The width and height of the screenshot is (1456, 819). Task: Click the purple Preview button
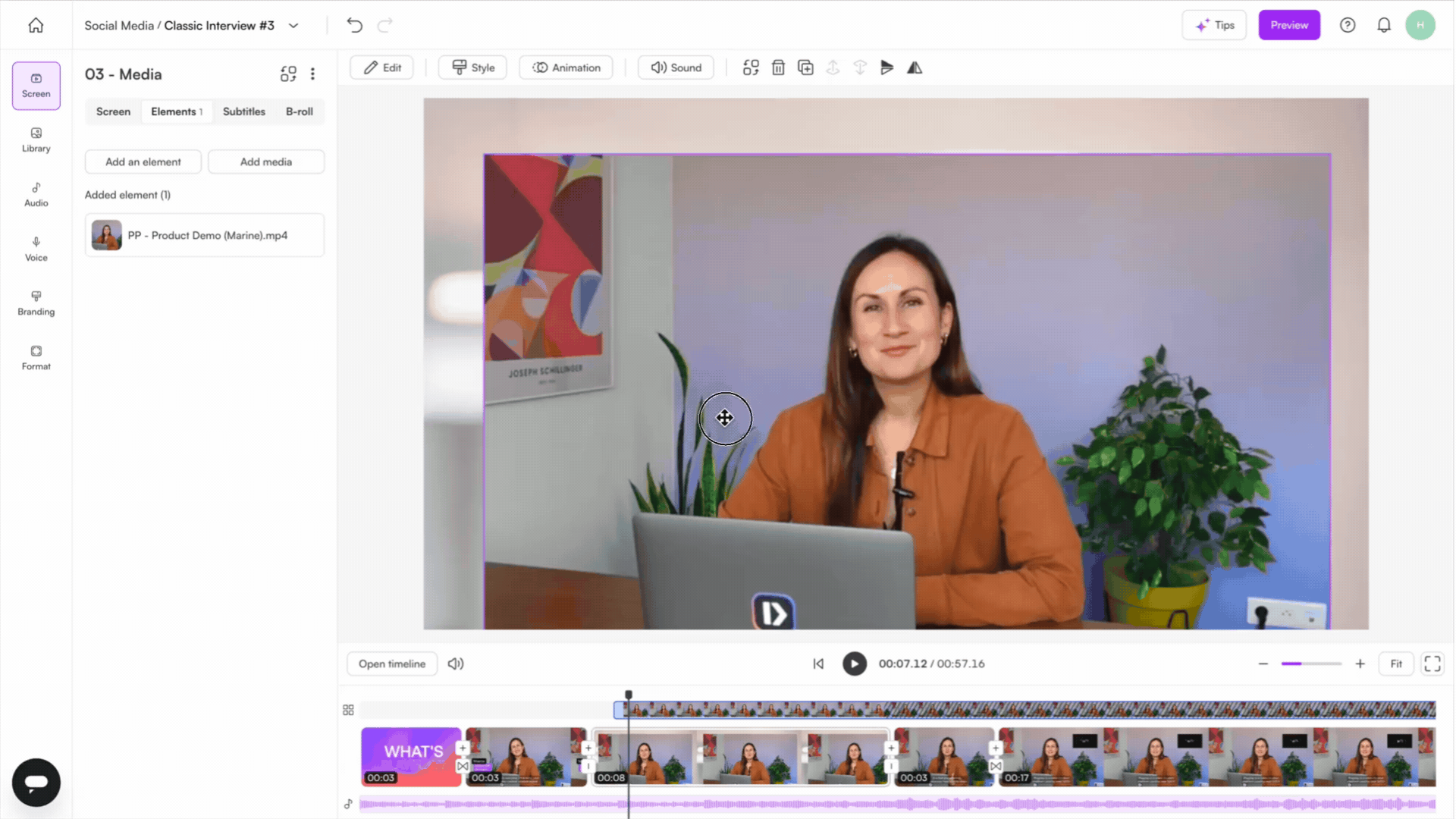(1289, 25)
